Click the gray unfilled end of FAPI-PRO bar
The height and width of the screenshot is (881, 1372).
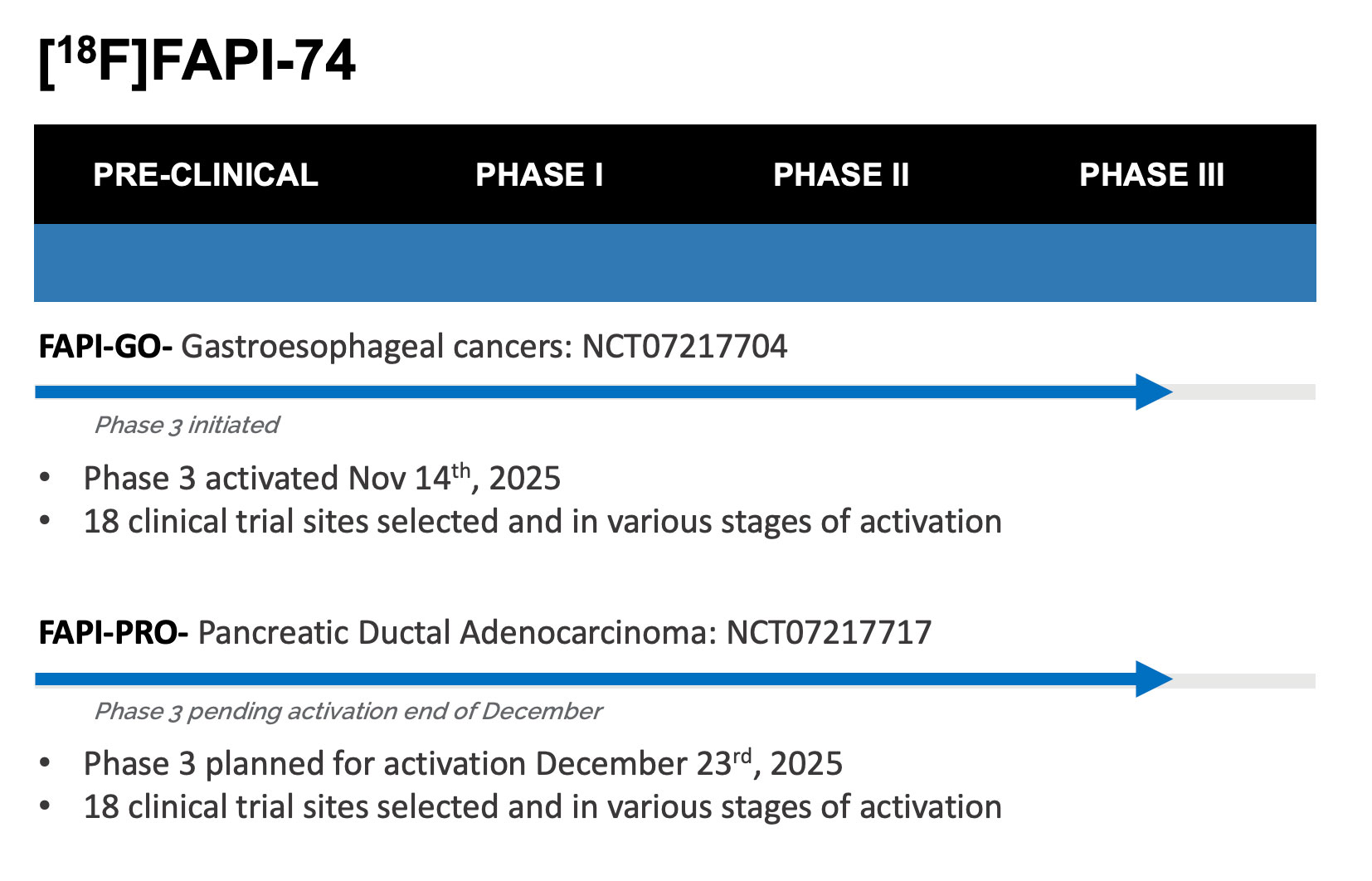pos(1244,681)
